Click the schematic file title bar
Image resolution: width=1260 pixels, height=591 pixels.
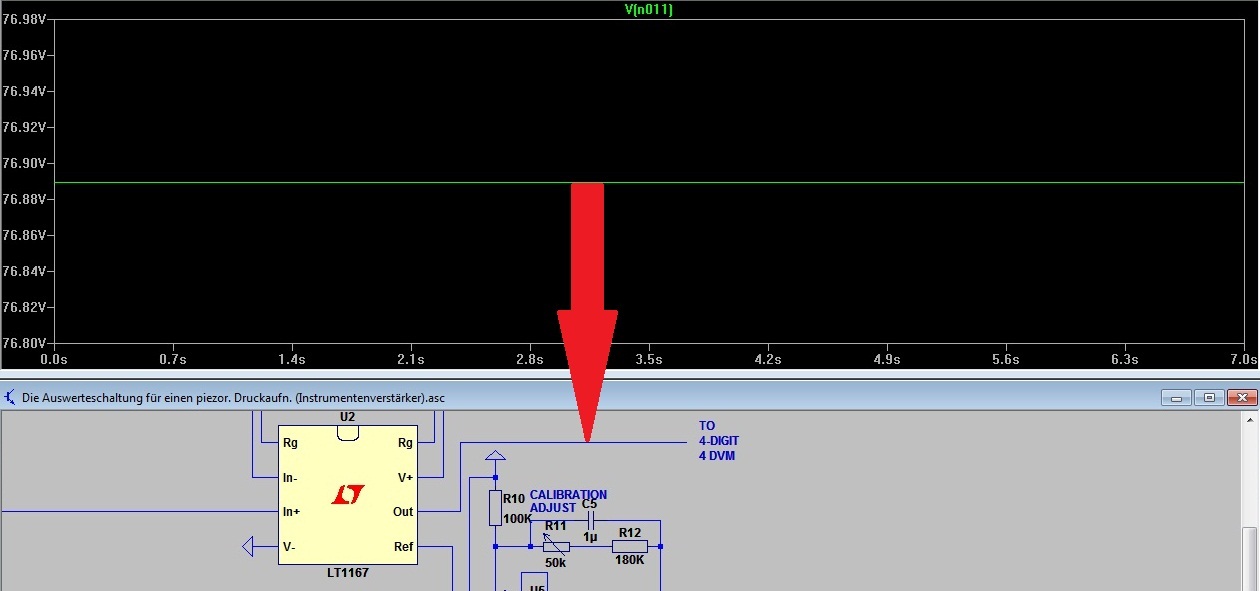click(x=600, y=397)
